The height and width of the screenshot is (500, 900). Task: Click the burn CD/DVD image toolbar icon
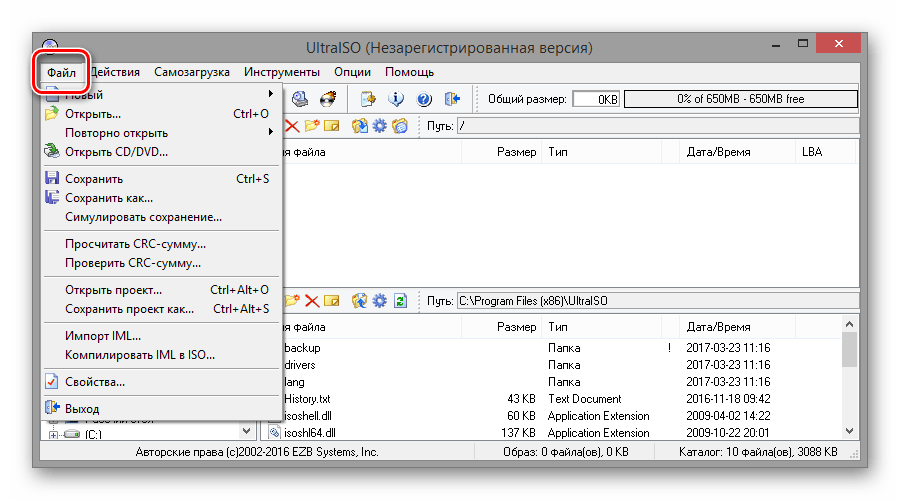pos(327,99)
